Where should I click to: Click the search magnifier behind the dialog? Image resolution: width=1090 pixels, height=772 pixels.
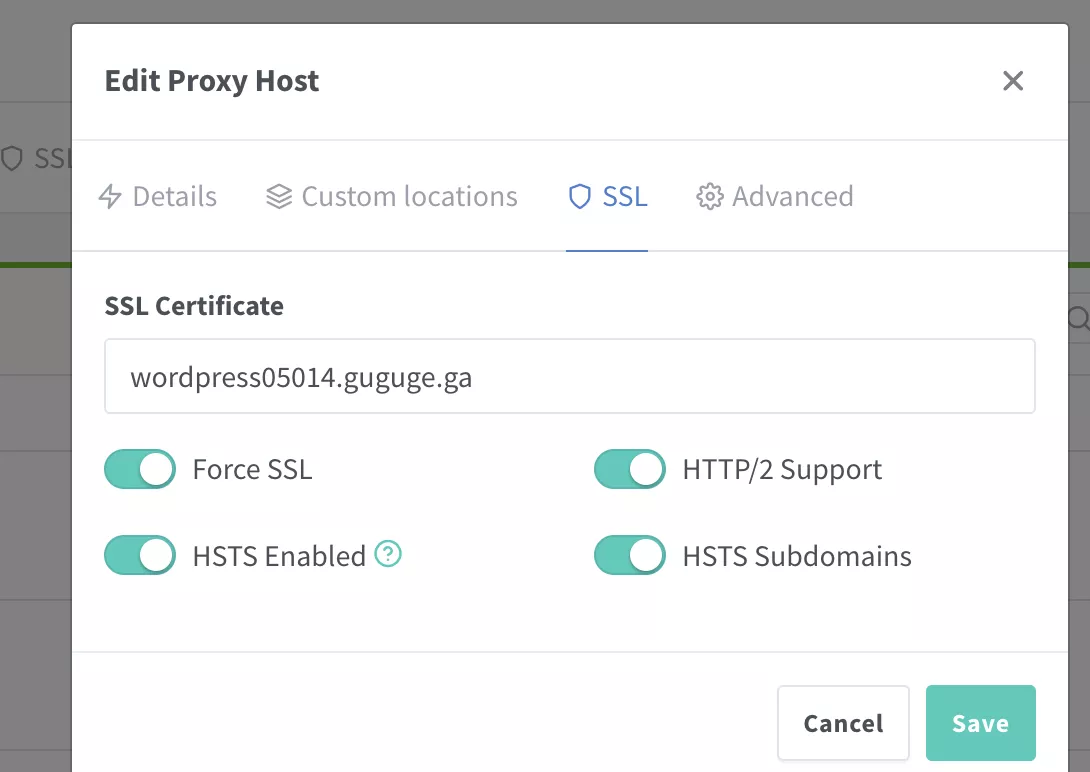[1078, 319]
